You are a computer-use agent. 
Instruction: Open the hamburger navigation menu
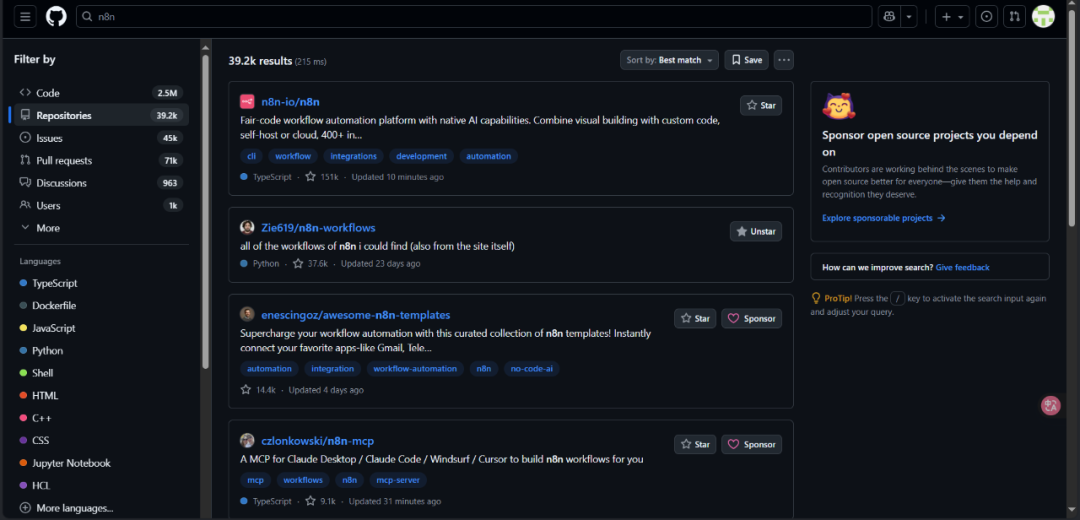coord(25,17)
